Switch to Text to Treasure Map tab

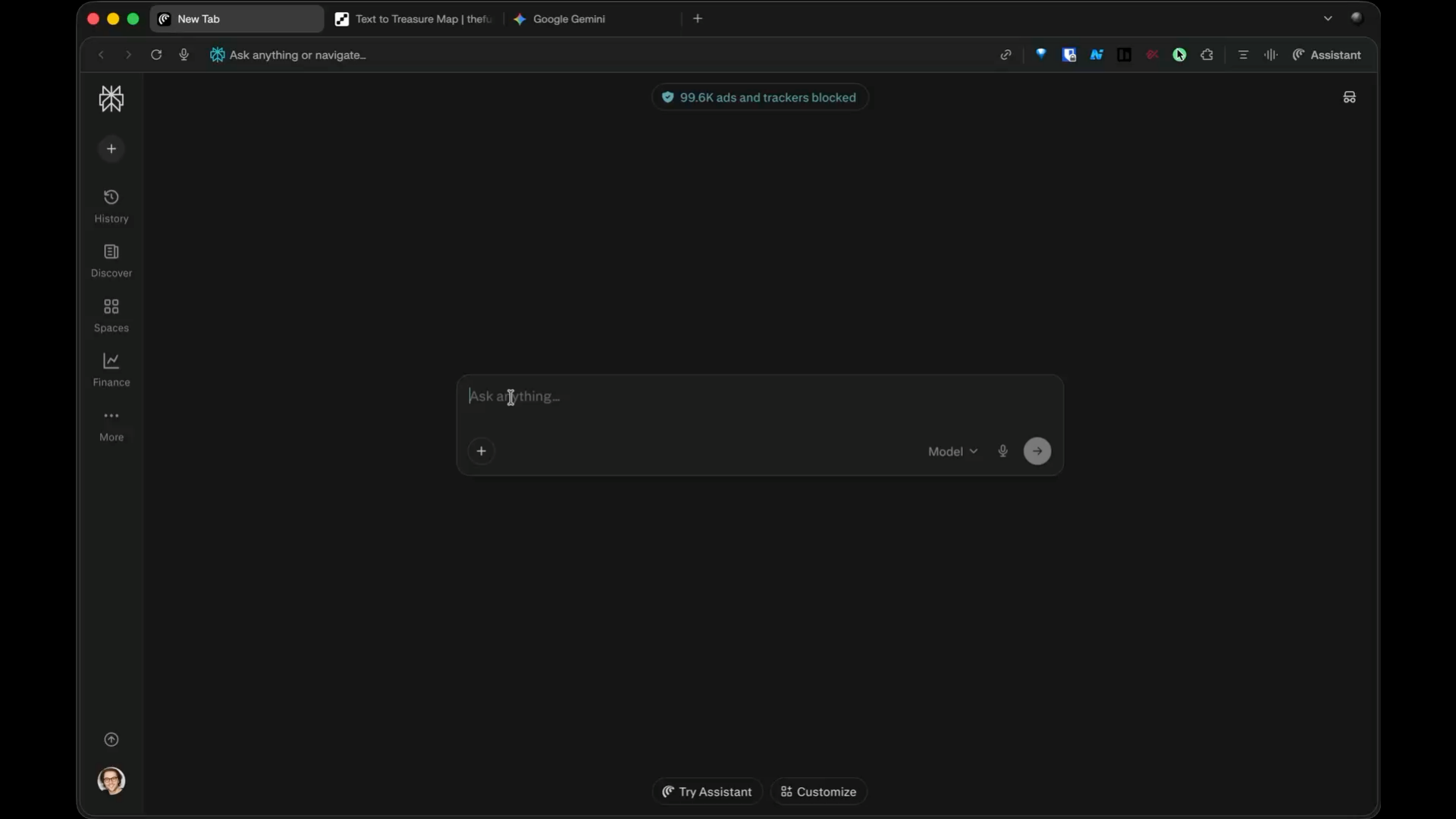[x=414, y=19]
